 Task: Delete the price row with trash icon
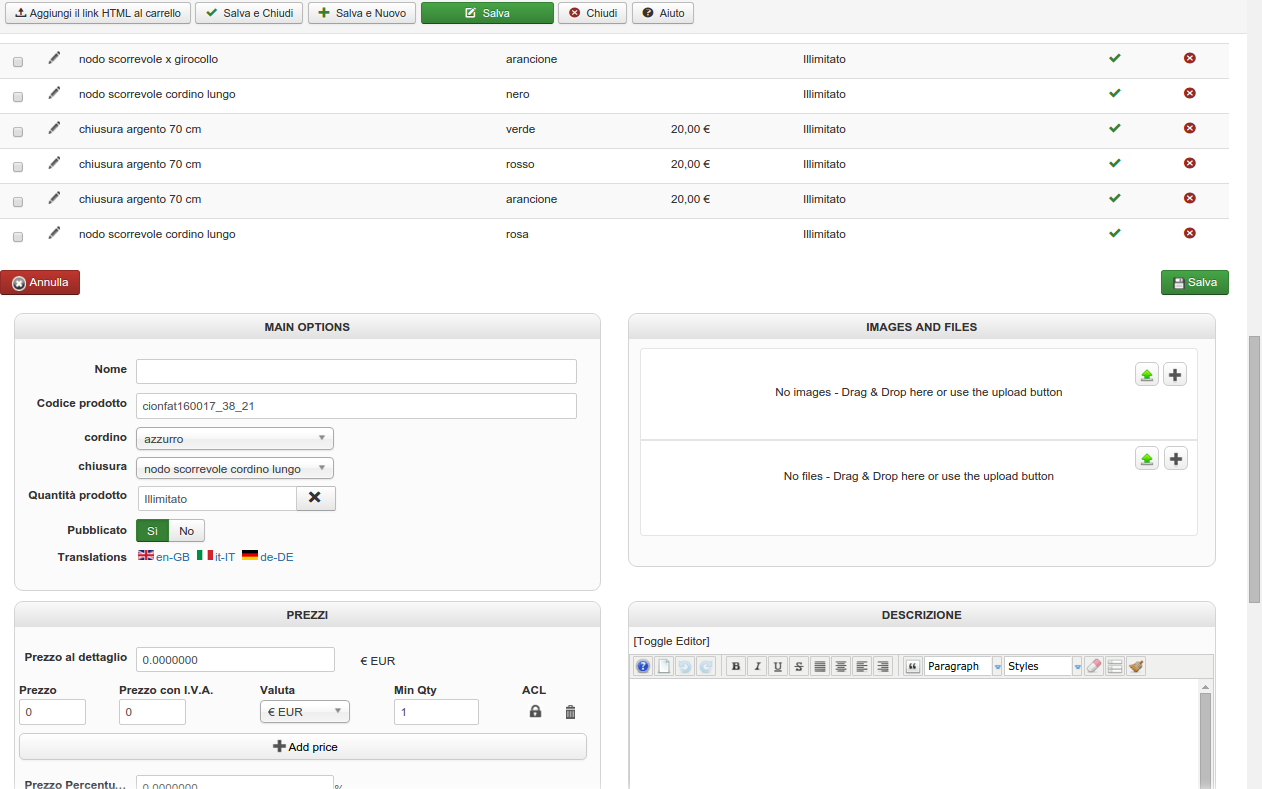point(571,712)
